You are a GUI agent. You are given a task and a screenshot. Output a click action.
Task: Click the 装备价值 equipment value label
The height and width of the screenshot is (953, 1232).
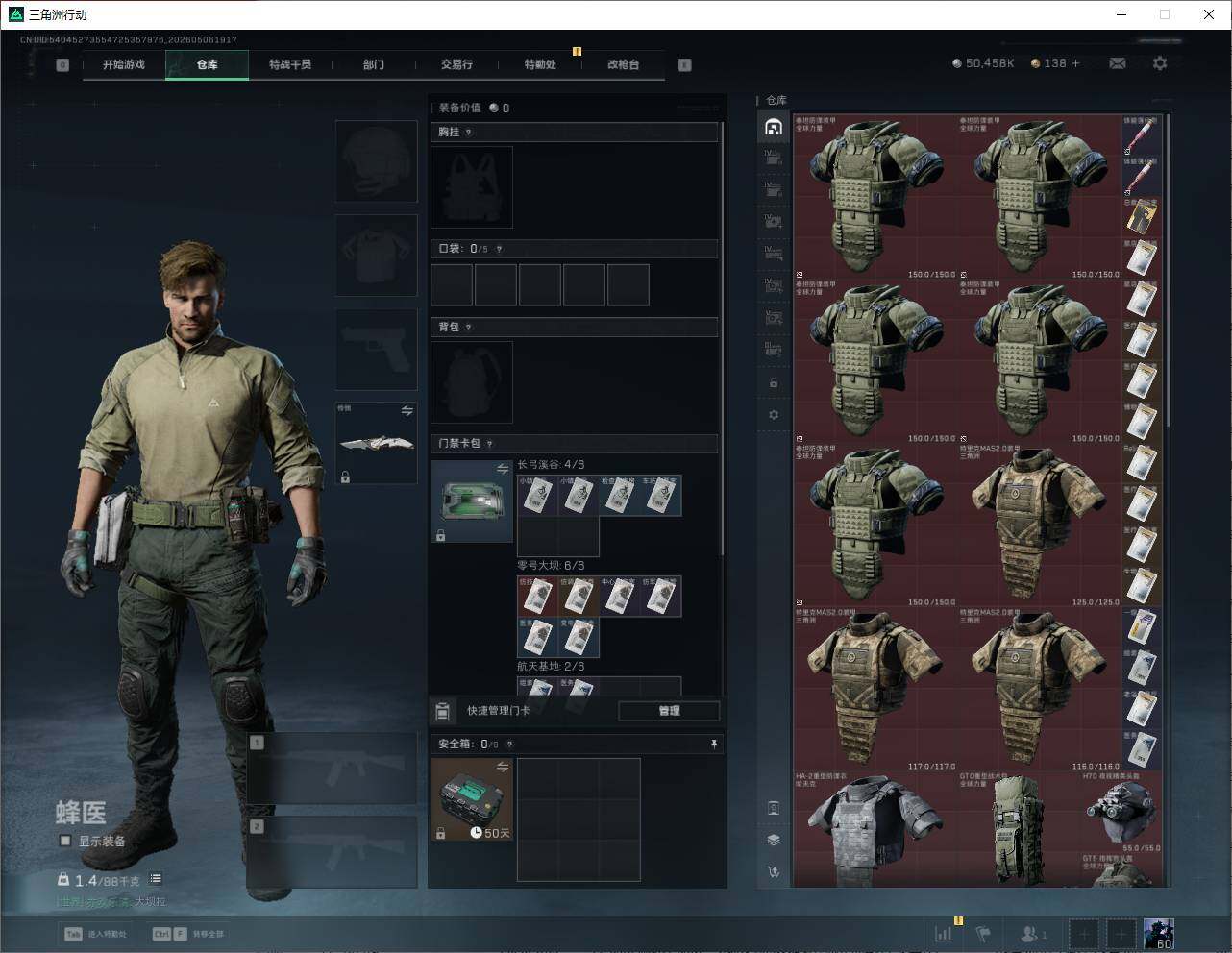point(459,109)
